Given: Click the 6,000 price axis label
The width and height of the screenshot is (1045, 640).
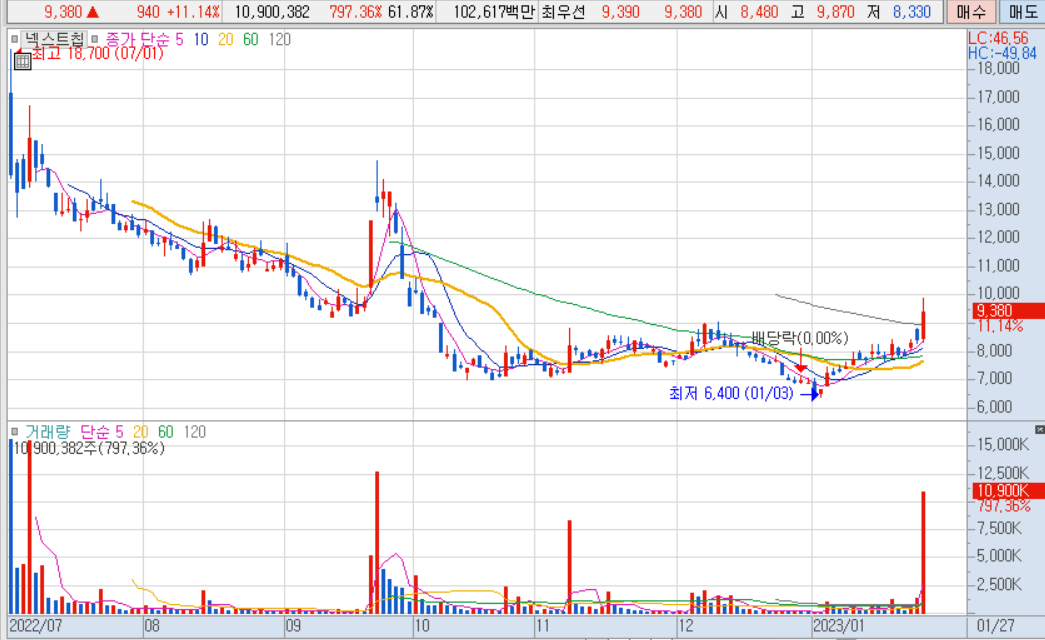Looking at the screenshot, I should click(994, 407).
